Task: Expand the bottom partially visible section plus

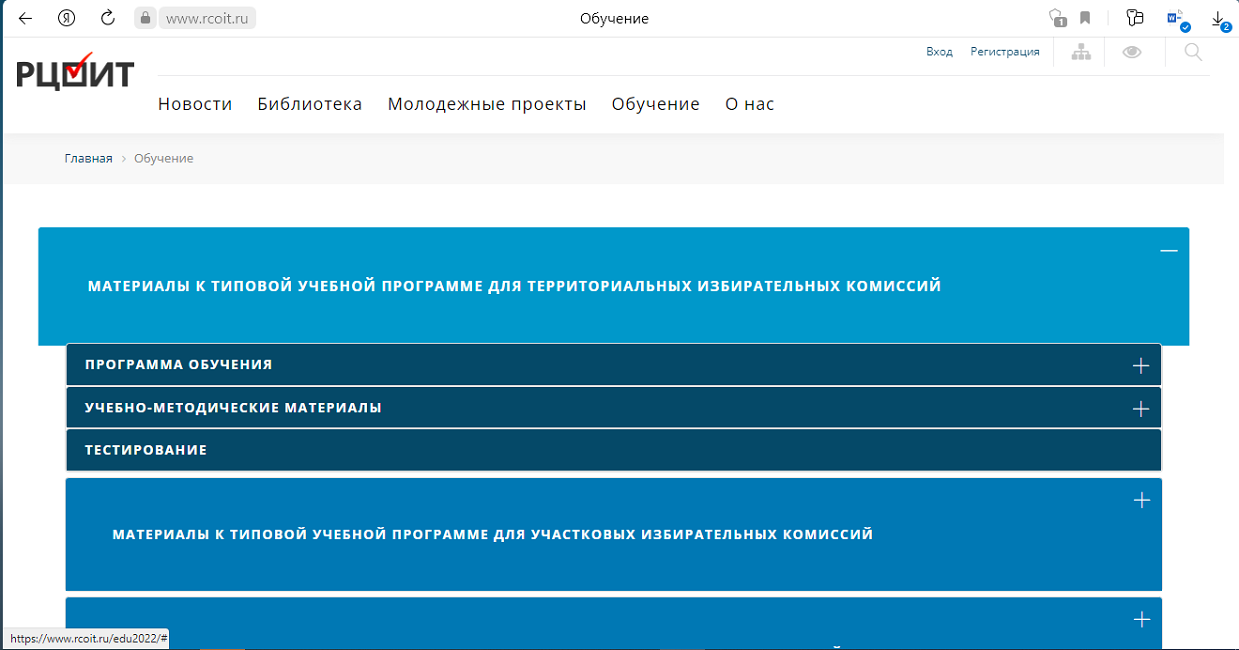Action: coord(1142,620)
